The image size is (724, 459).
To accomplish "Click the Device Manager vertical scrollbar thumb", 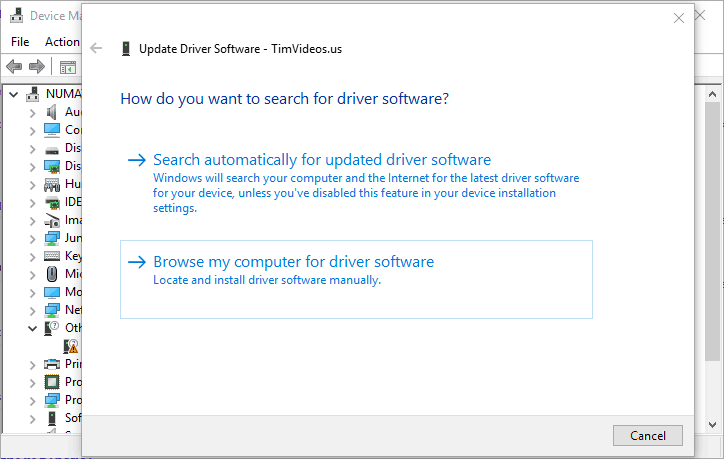I will pos(712,232).
